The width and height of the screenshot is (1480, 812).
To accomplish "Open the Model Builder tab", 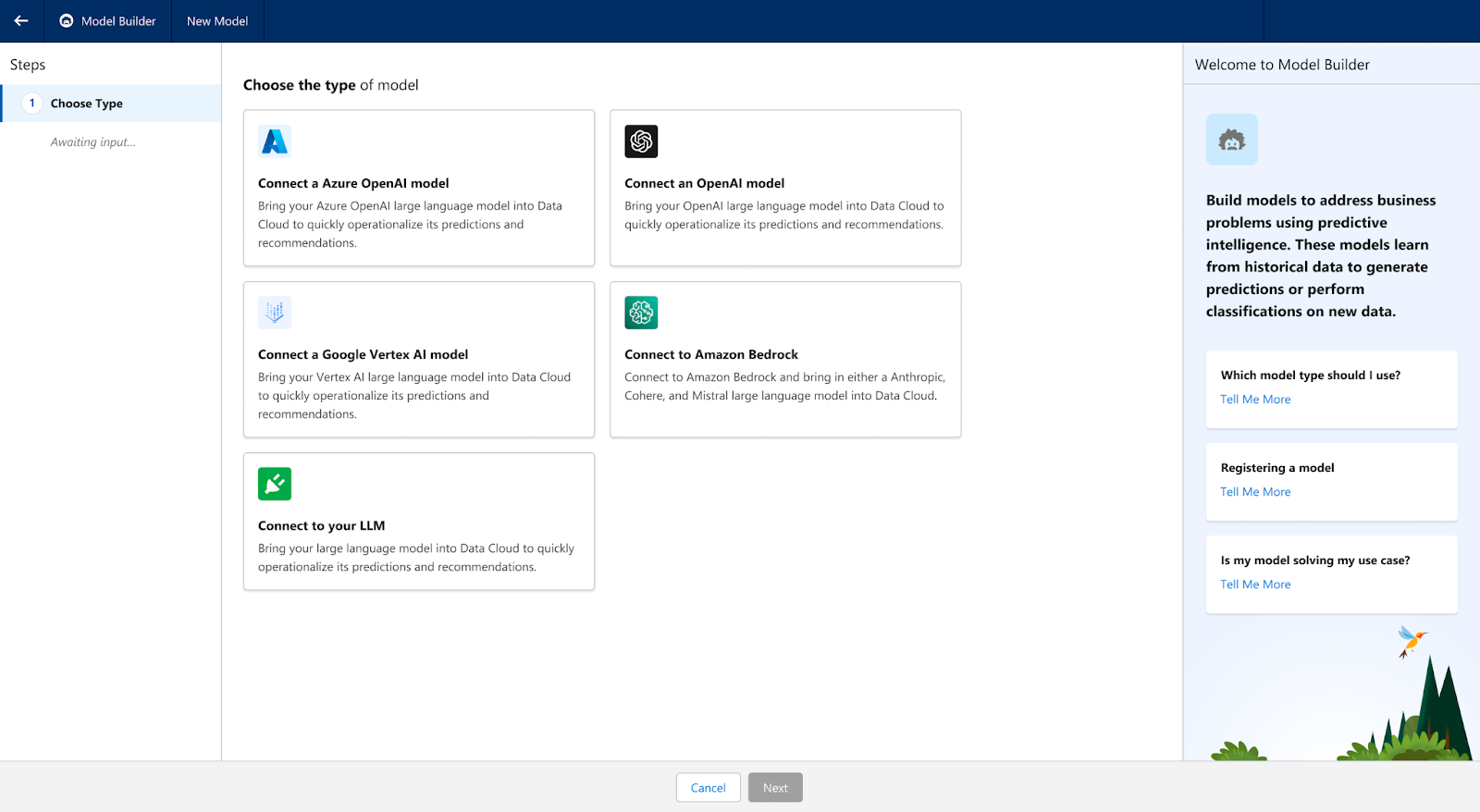I will point(118,21).
